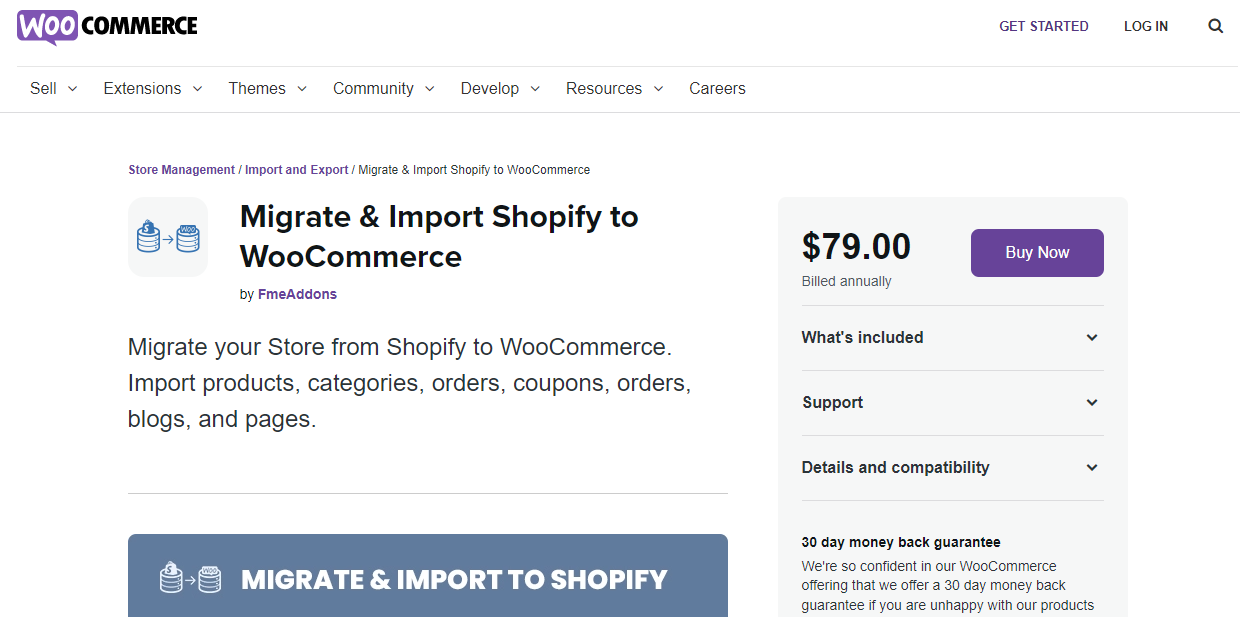Click the LOG IN link

coord(1146,26)
